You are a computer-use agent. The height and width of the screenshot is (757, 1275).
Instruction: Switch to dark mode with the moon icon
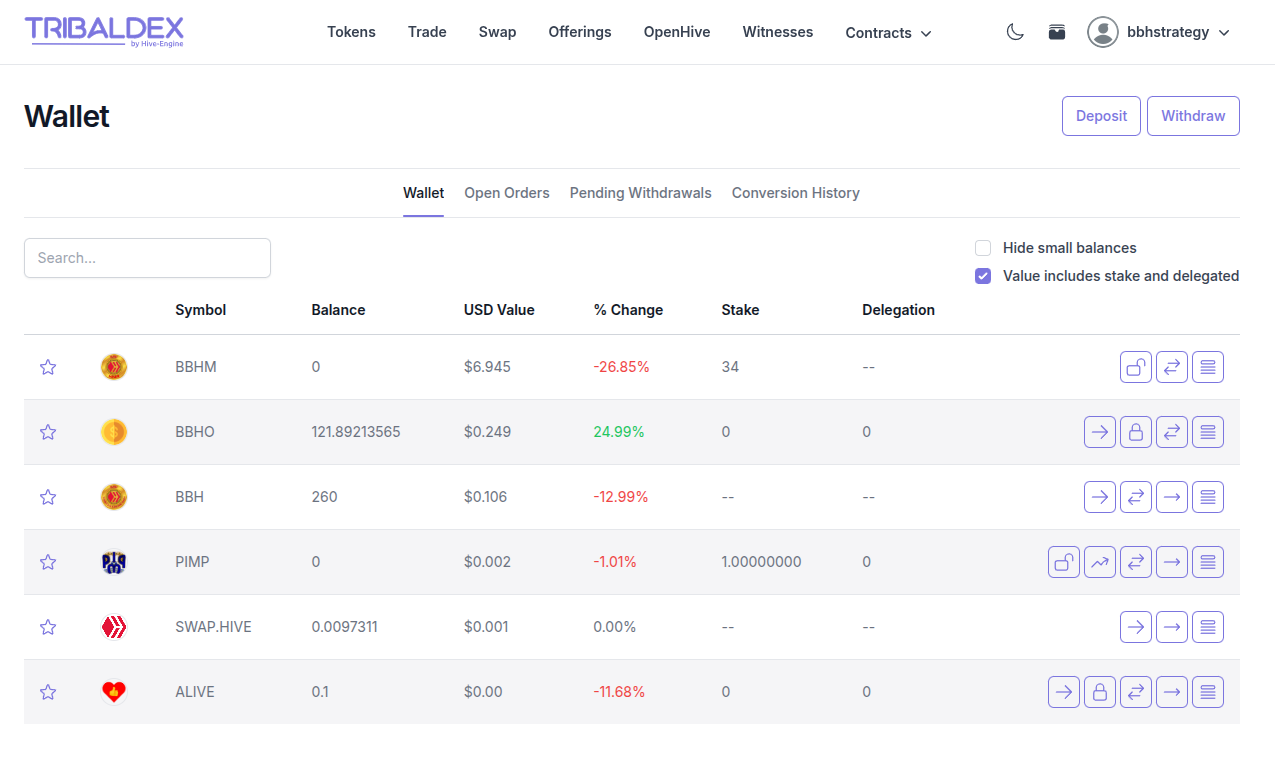(1015, 32)
